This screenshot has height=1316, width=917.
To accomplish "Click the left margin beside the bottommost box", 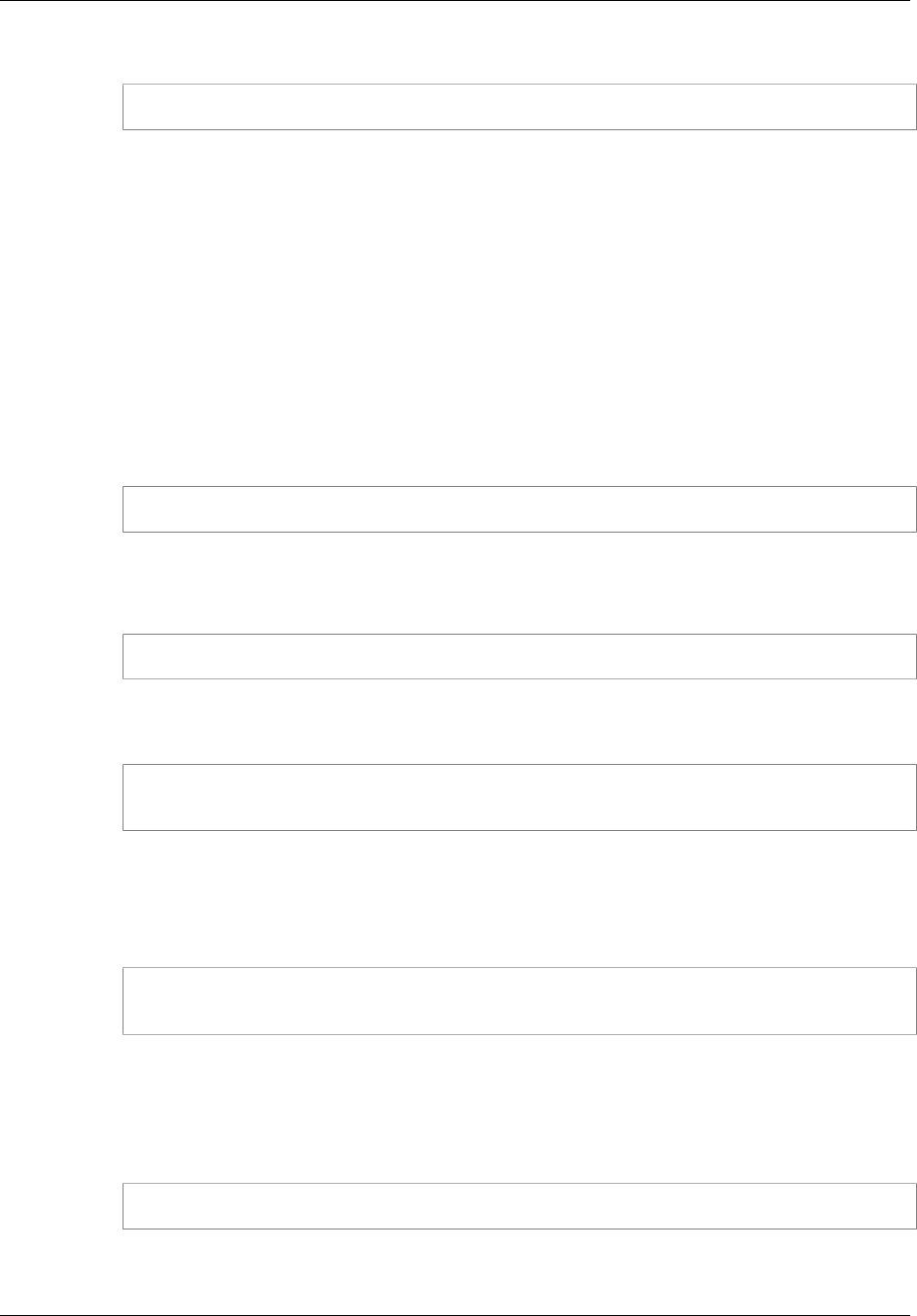I will pos(60,1205).
